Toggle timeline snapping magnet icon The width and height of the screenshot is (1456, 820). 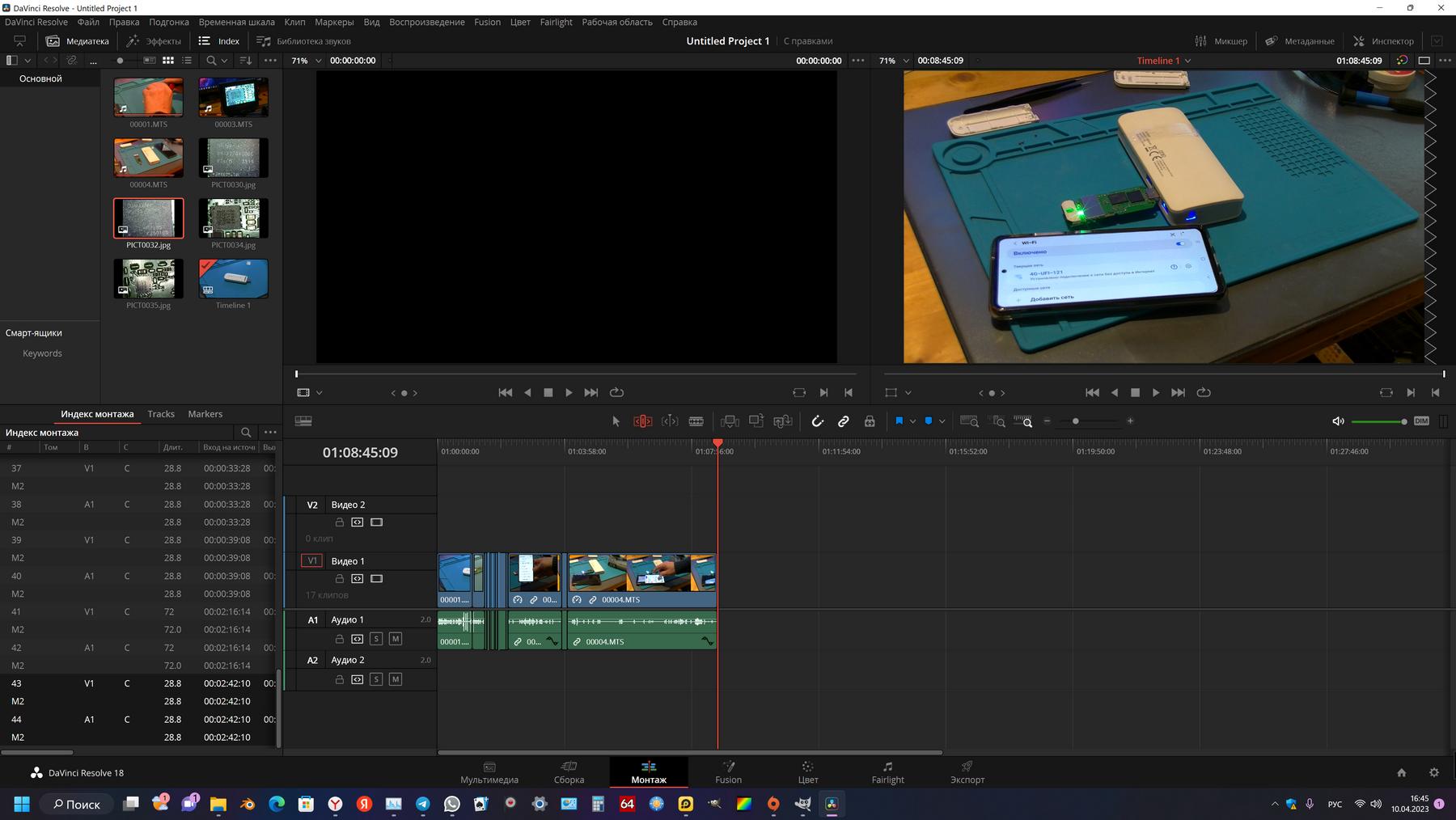pyautogui.click(x=817, y=421)
